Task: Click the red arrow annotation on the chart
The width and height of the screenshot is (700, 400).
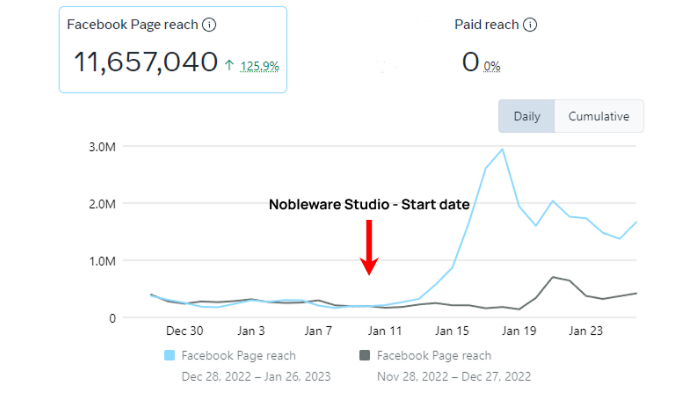Action: coord(369,247)
